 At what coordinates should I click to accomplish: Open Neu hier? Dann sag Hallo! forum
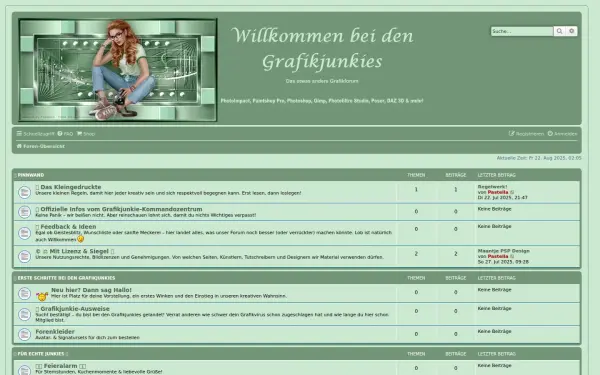pyautogui.click(x=91, y=290)
